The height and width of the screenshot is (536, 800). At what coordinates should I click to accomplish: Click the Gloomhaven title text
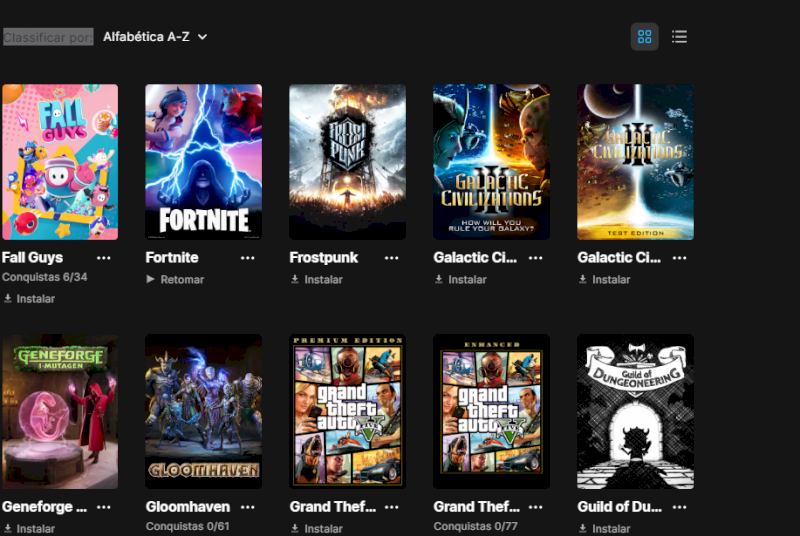click(188, 507)
